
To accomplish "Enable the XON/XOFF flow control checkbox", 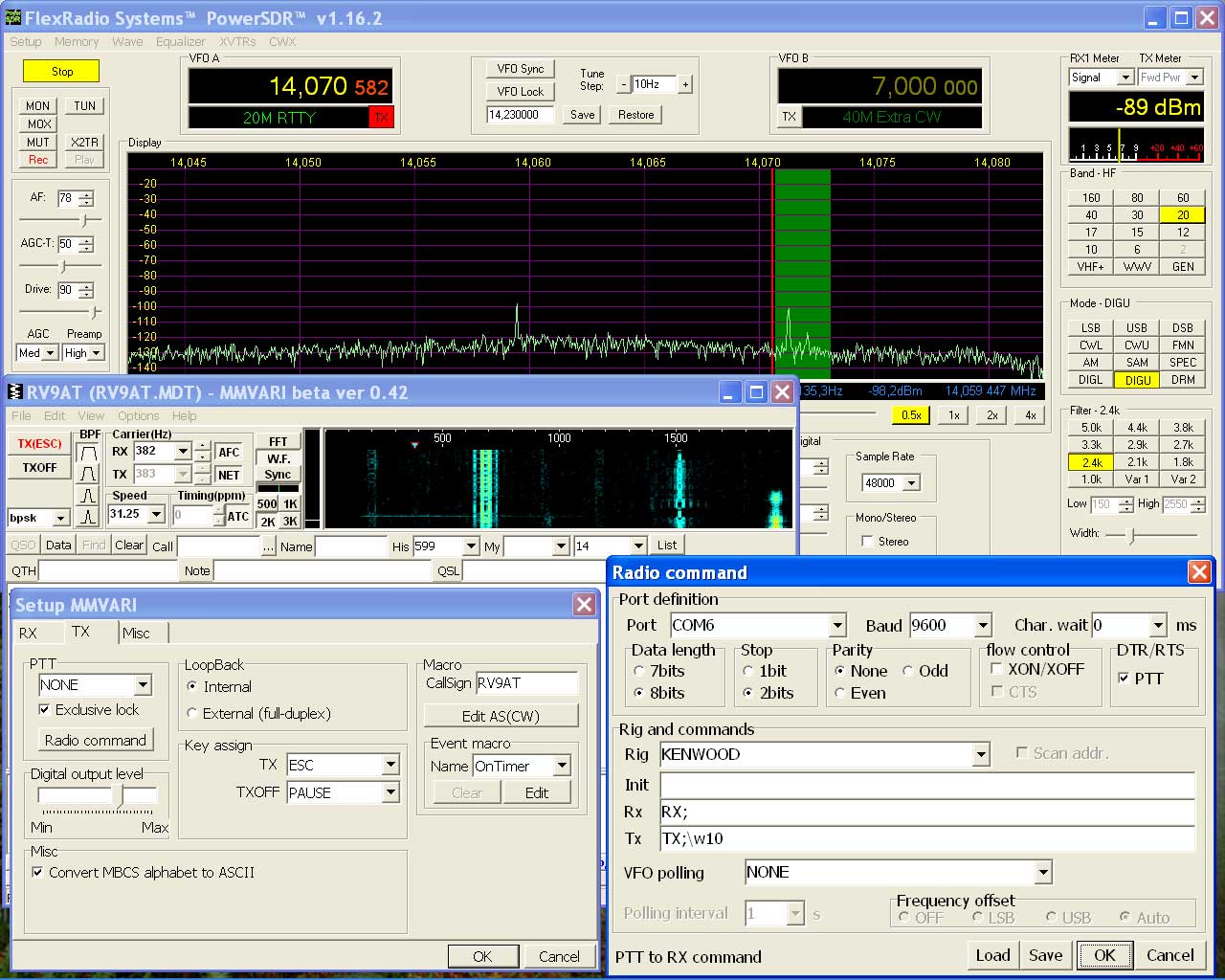I will (997, 670).
